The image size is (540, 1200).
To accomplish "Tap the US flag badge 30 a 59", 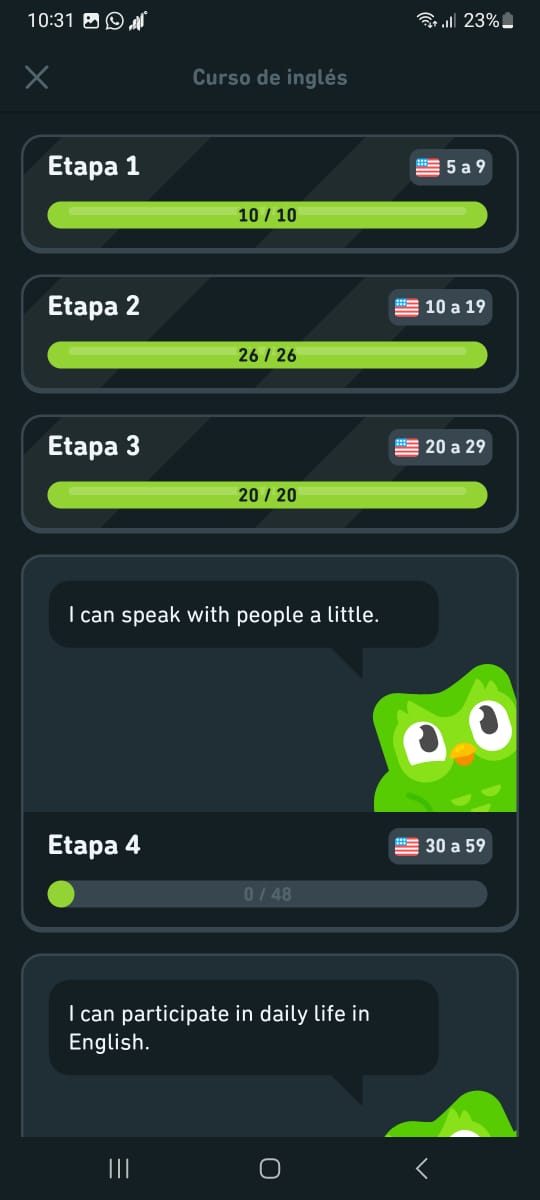I will tap(440, 846).
